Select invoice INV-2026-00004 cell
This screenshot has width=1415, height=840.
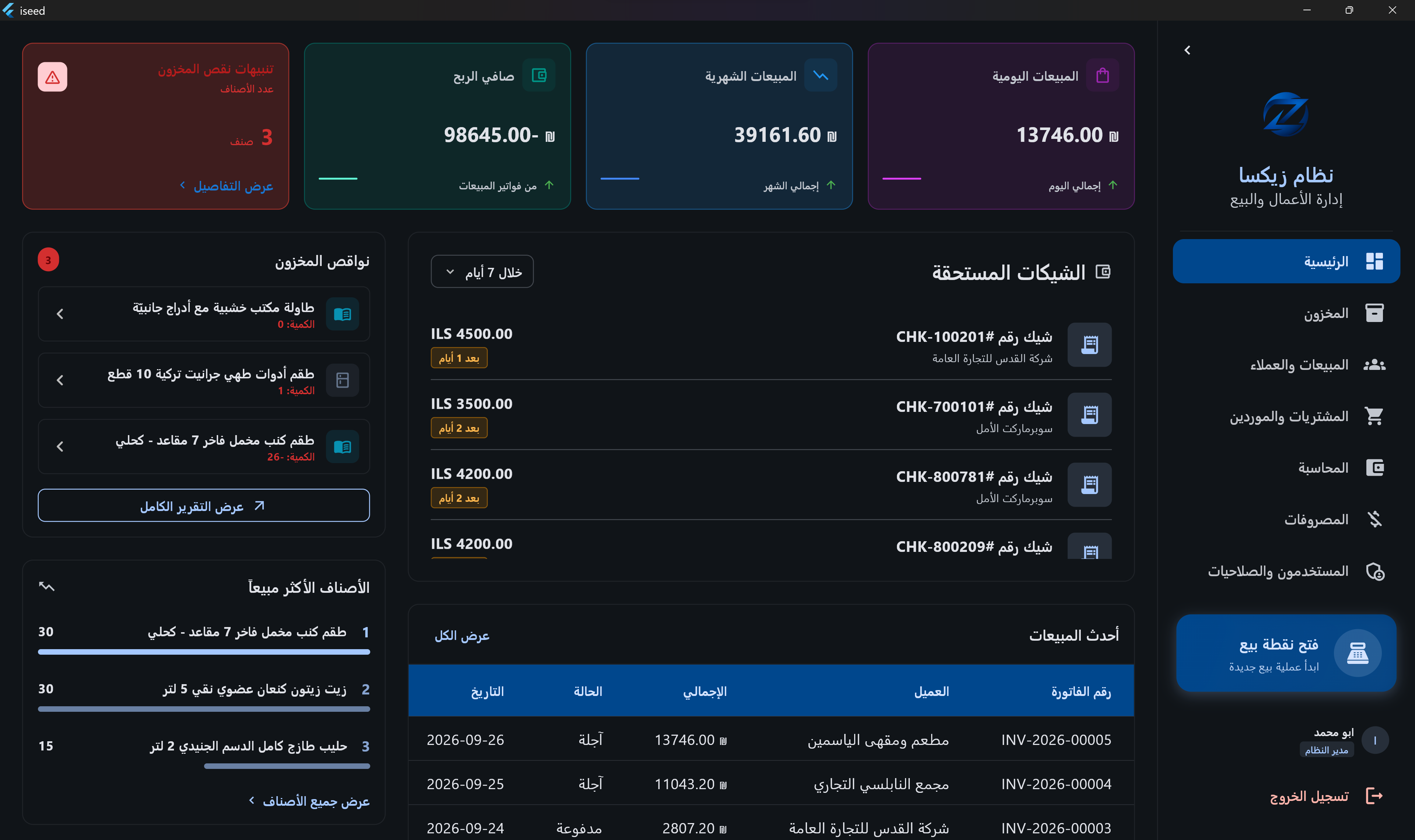1056,784
